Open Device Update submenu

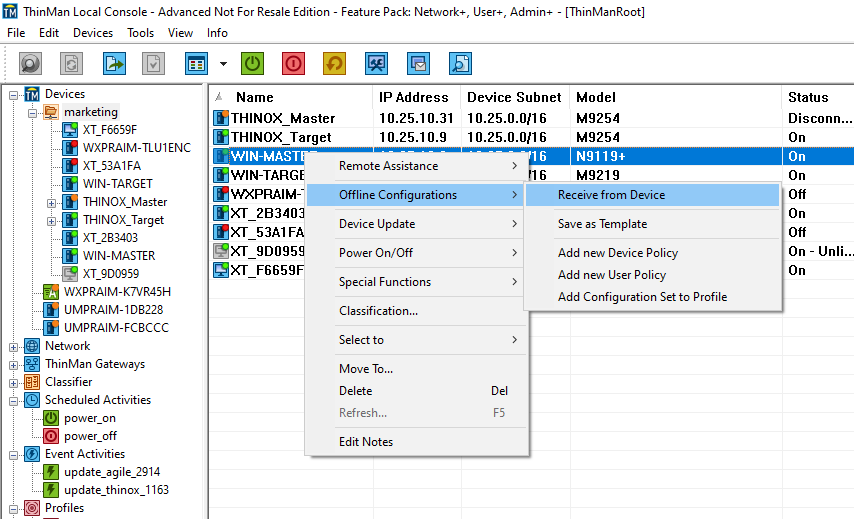[x=417, y=224]
